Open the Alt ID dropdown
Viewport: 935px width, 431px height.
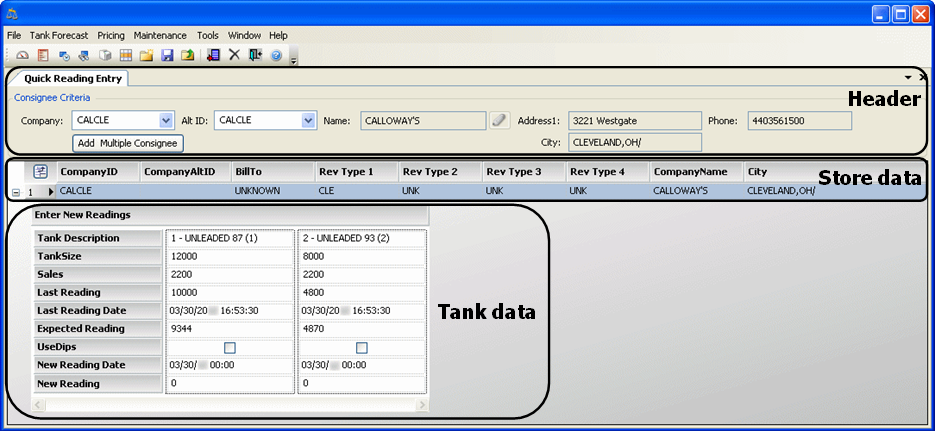pyautogui.click(x=308, y=120)
